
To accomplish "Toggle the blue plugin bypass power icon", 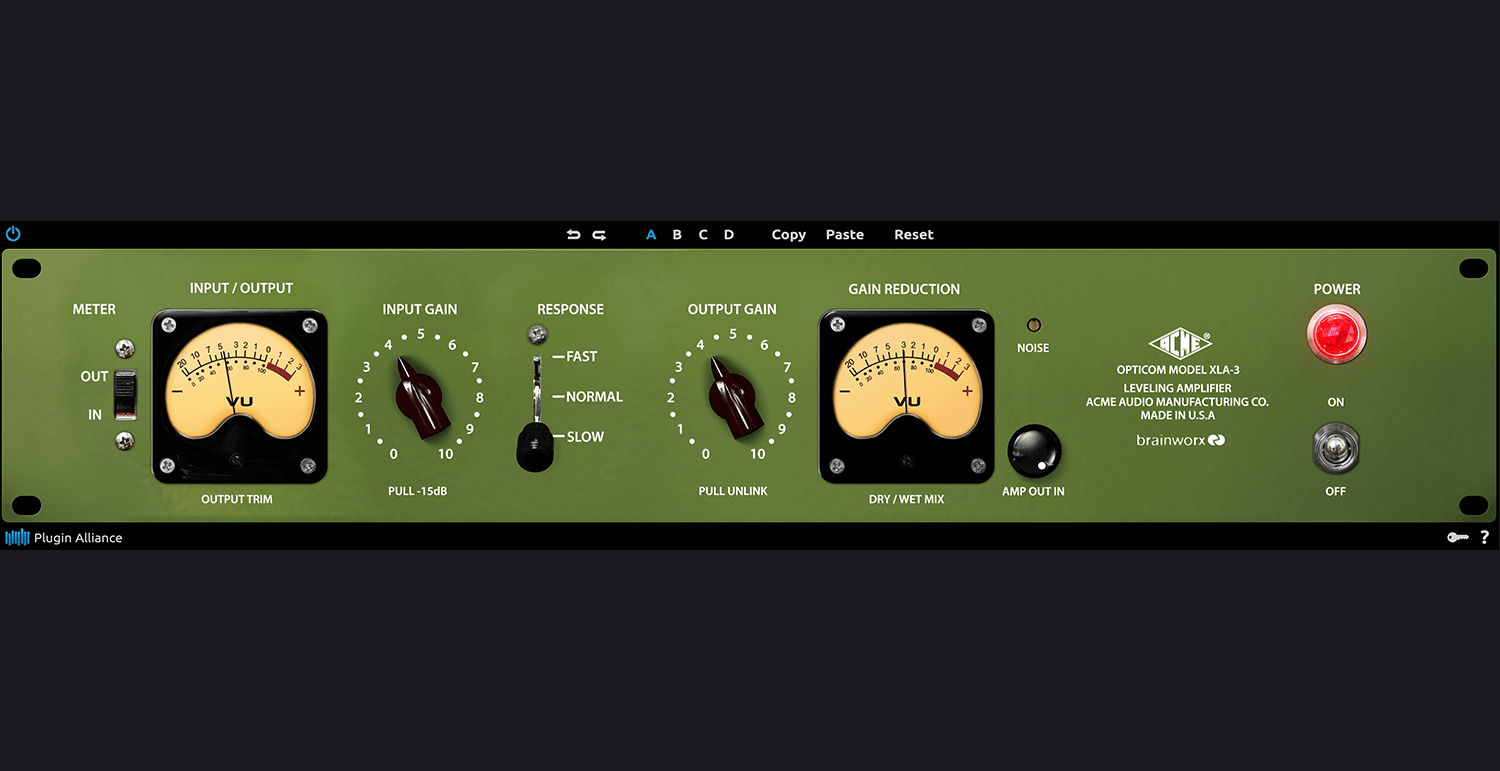I will point(13,234).
